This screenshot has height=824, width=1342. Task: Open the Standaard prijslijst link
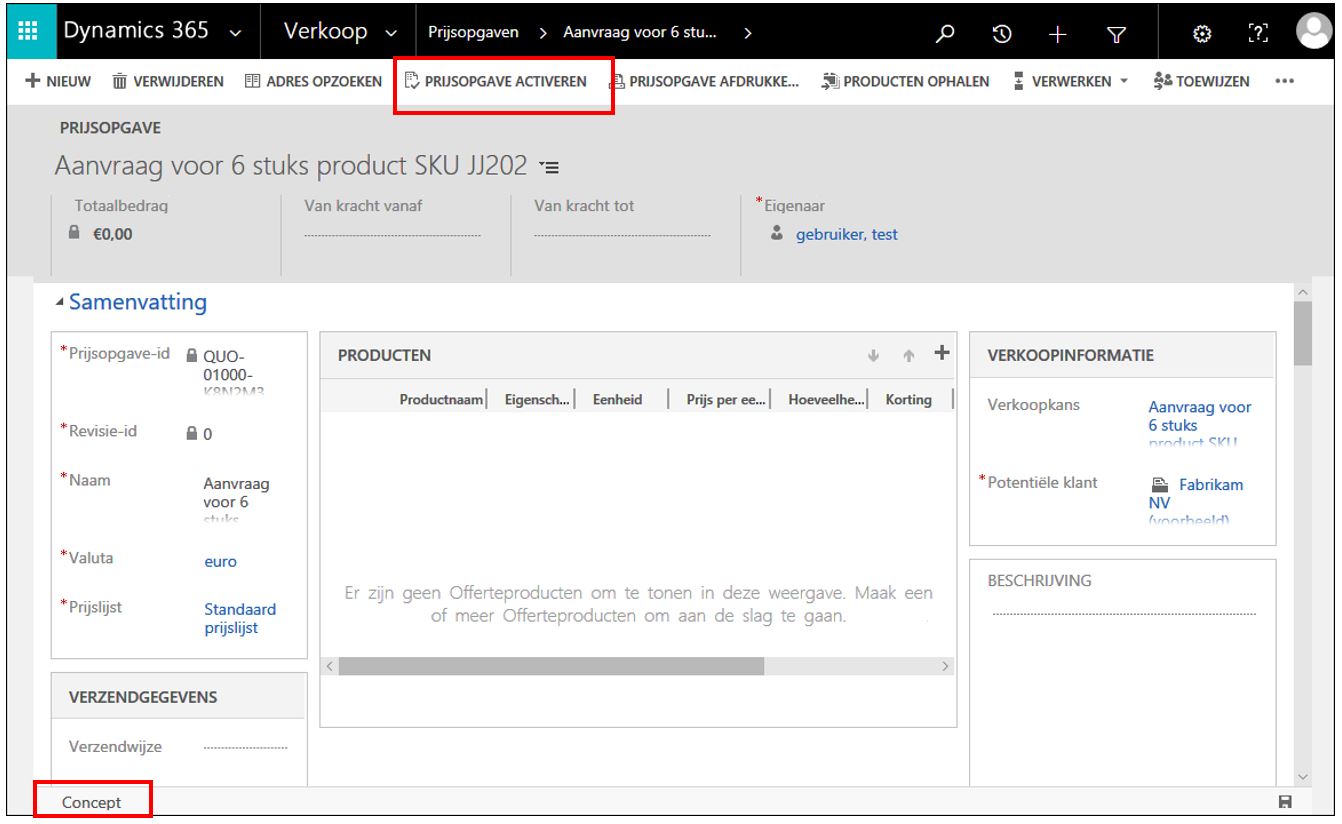coord(240,618)
